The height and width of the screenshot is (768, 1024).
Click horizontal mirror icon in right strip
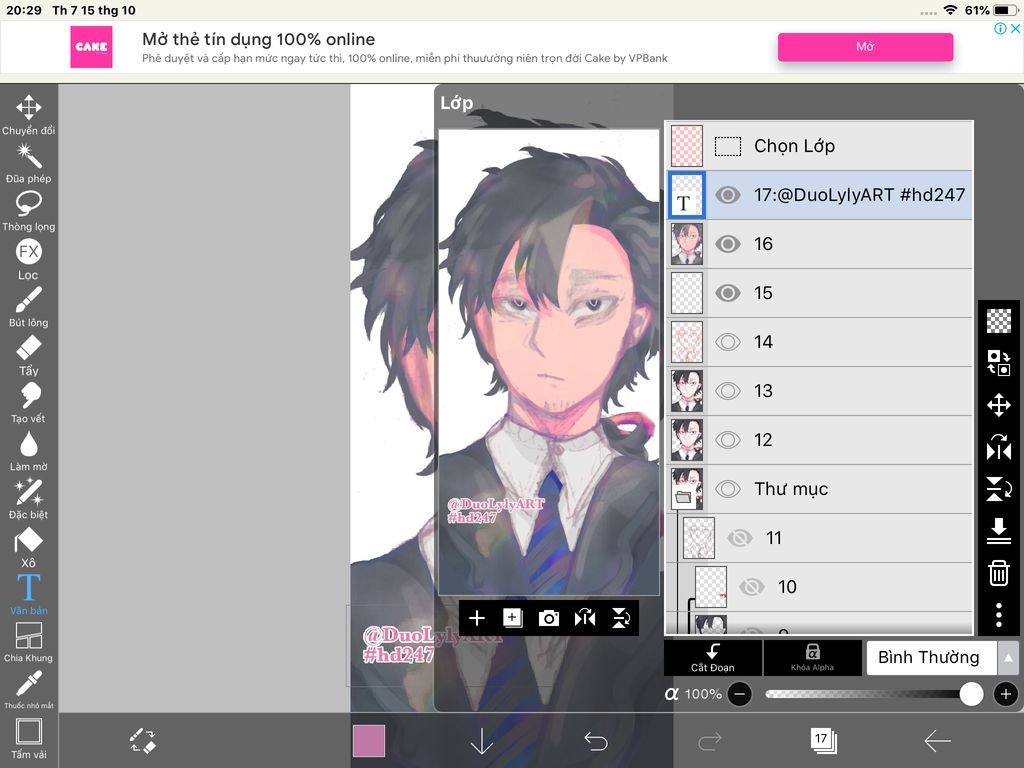pos(999,447)
